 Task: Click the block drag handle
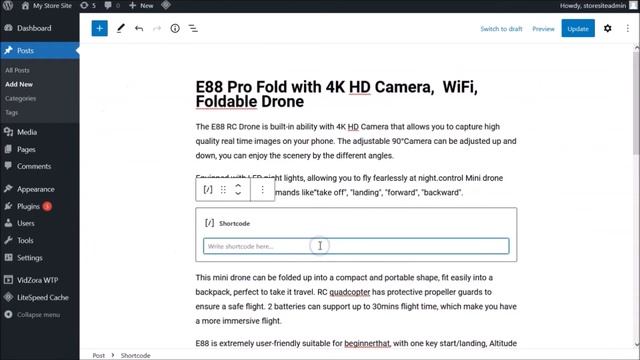pos(223,190)
